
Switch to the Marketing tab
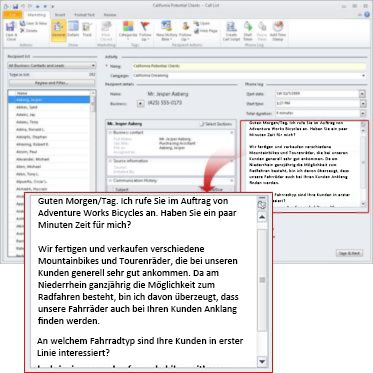[x=37, y=15]
